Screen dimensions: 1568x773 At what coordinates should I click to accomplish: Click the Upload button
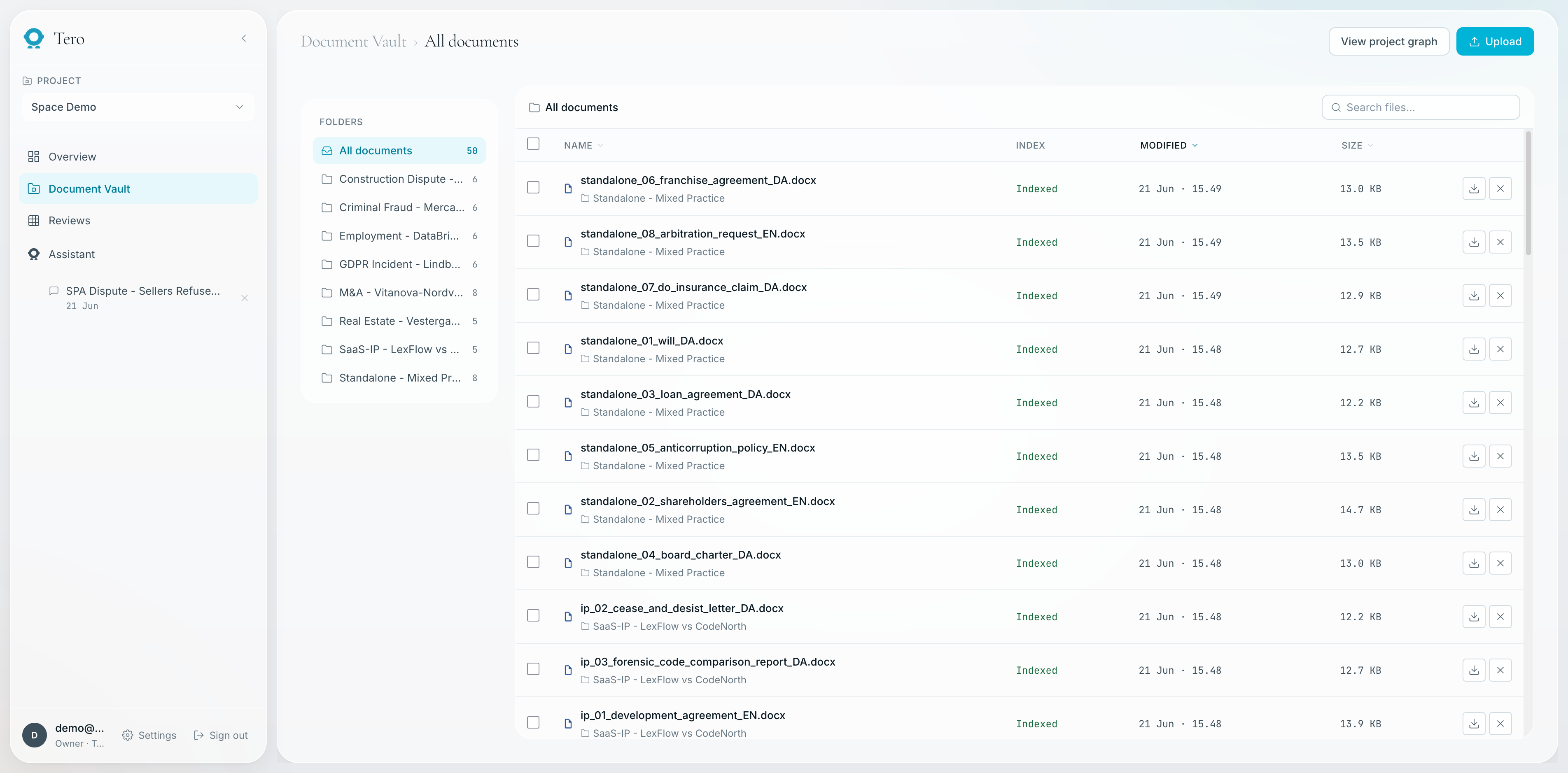(x=1495, y=42)
